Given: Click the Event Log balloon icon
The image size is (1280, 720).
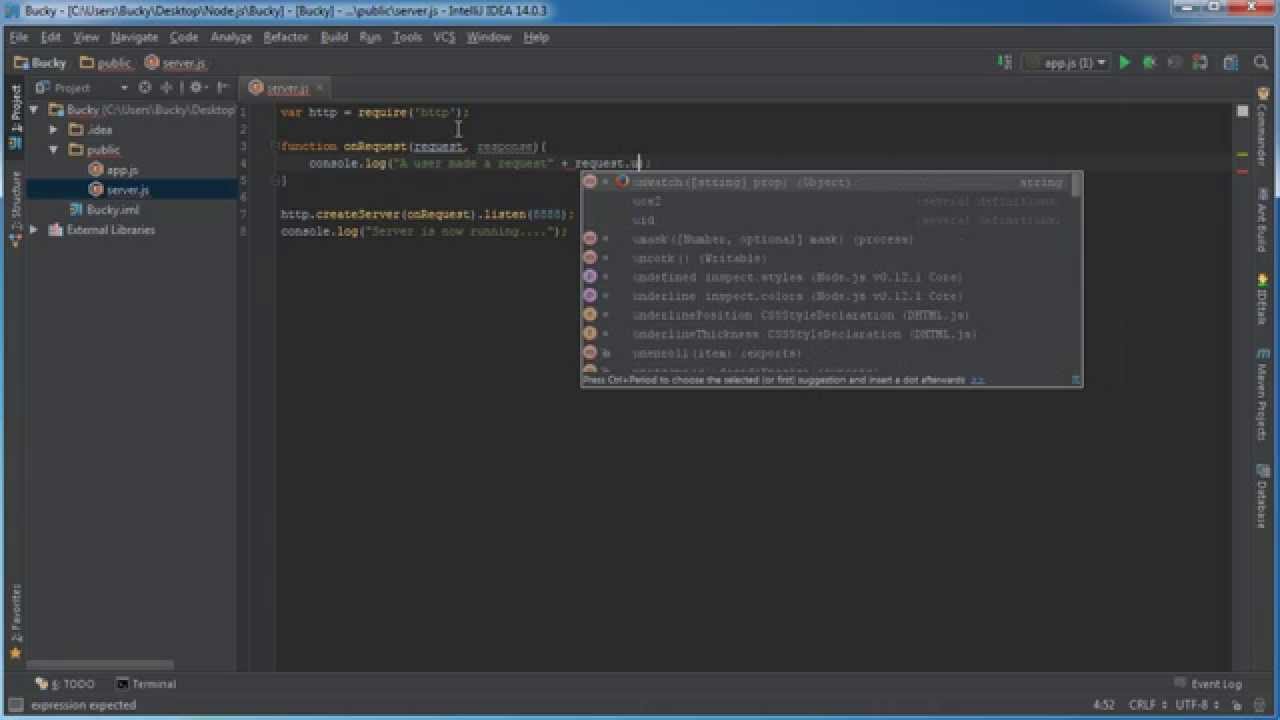Looking at the screenshot, I should coord(1180,684).
